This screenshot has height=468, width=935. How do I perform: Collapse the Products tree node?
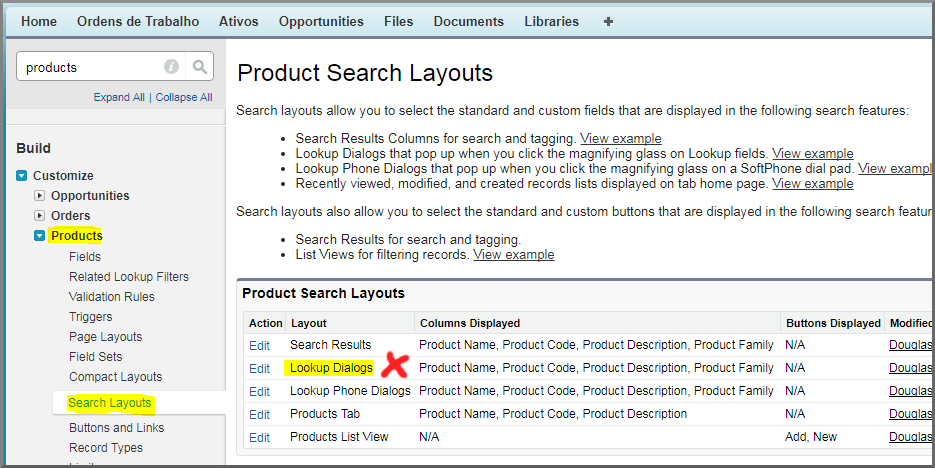click(x=40, y=236)
